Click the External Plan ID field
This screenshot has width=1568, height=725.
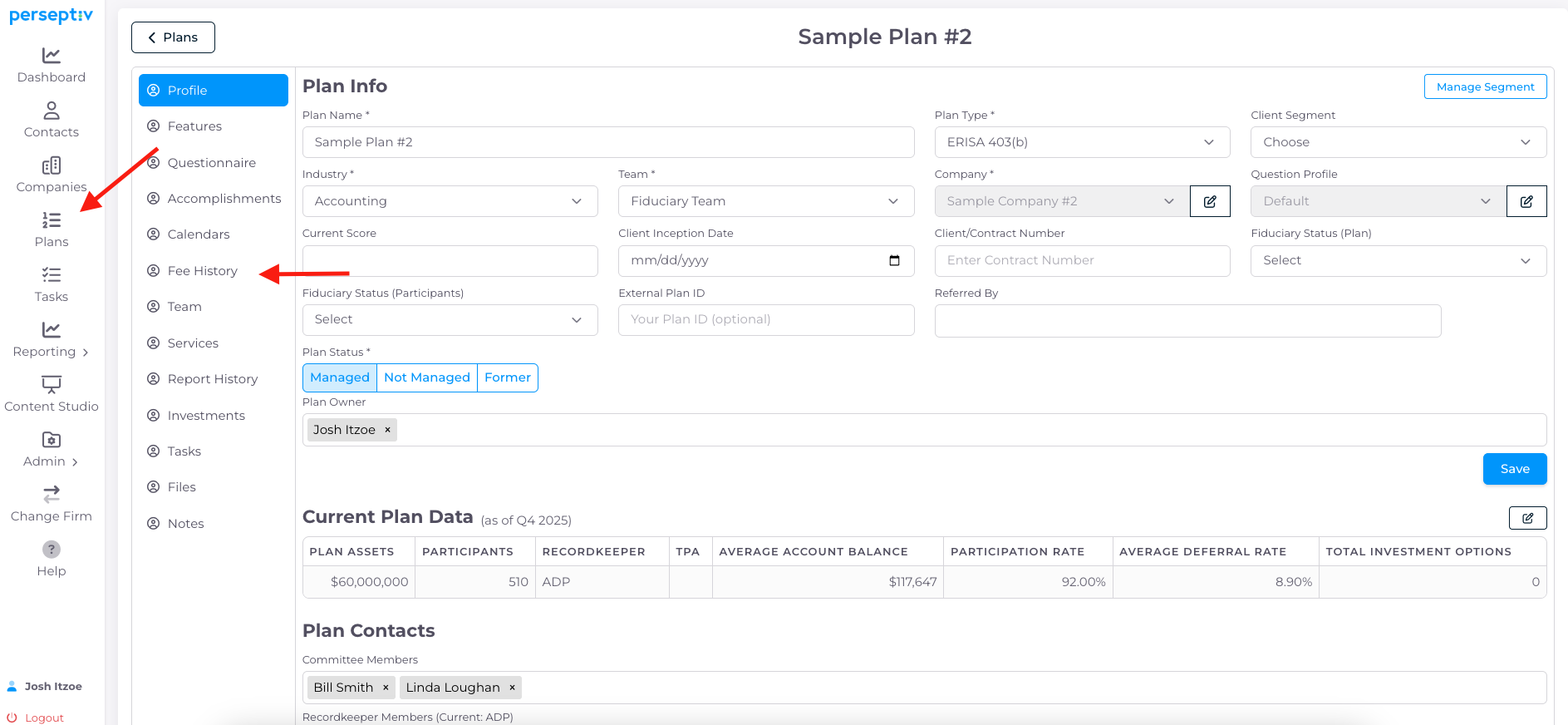pos(766,320)
